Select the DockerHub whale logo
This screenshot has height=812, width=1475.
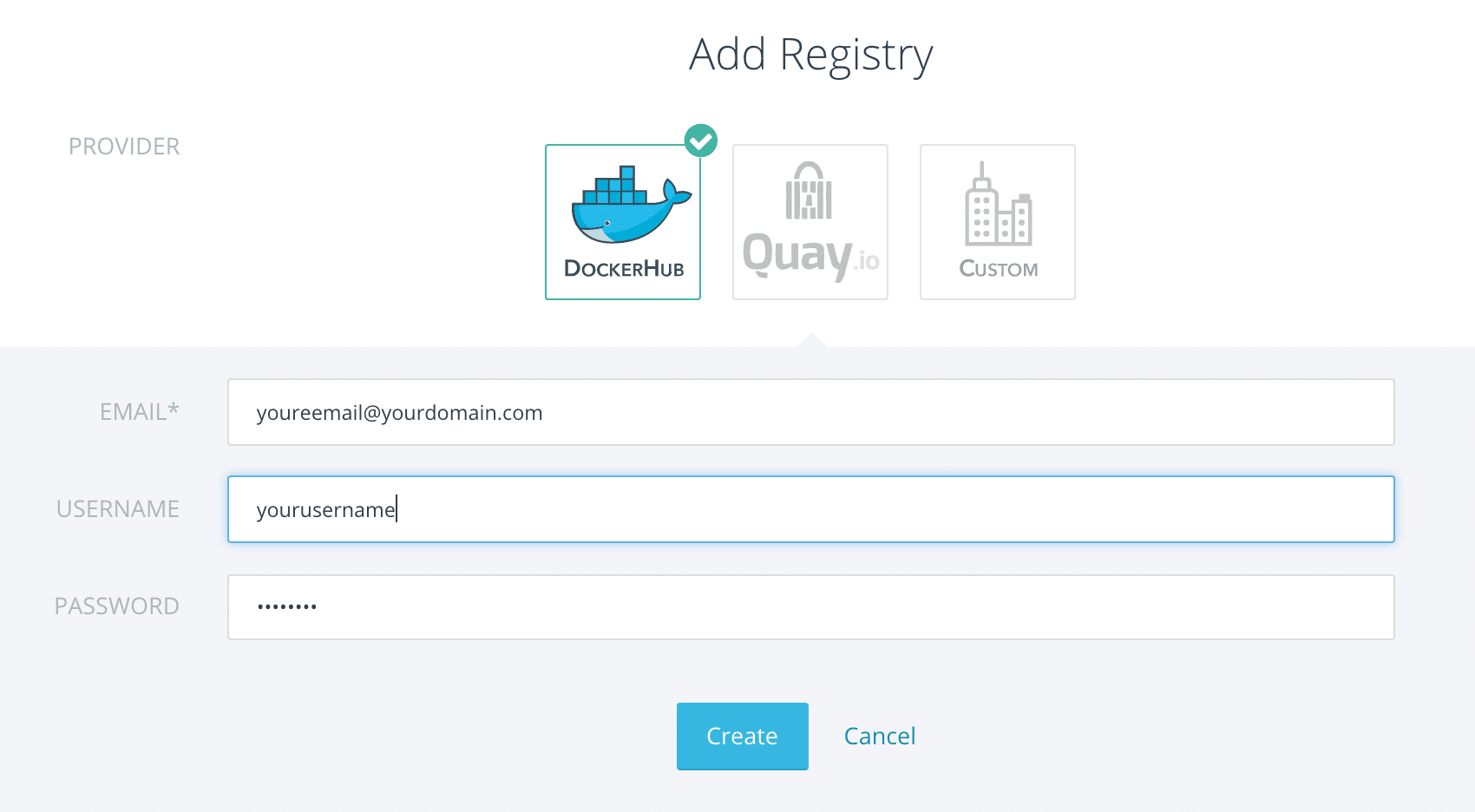point(632,205)
